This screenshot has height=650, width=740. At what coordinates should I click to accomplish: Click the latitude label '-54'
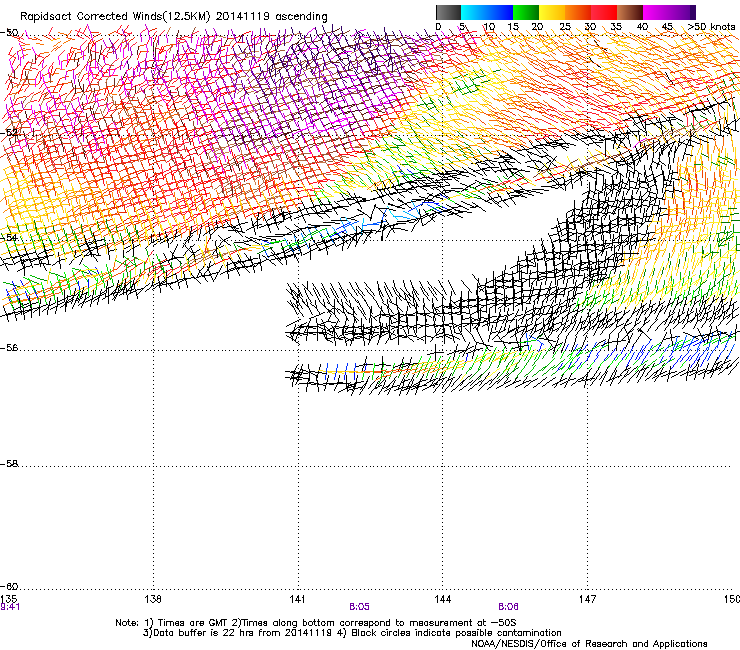click(x=9, y=237)
